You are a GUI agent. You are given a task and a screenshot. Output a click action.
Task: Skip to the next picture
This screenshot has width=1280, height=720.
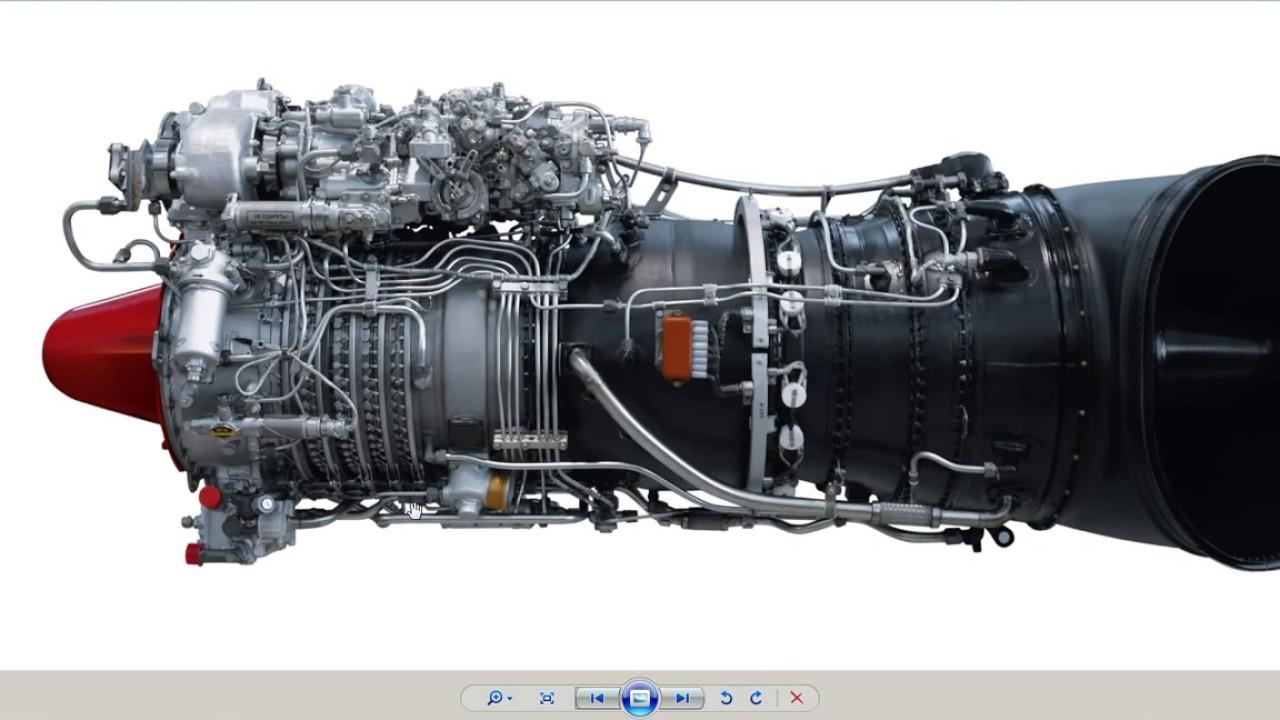pyautogui.click(x=683, y=698)
